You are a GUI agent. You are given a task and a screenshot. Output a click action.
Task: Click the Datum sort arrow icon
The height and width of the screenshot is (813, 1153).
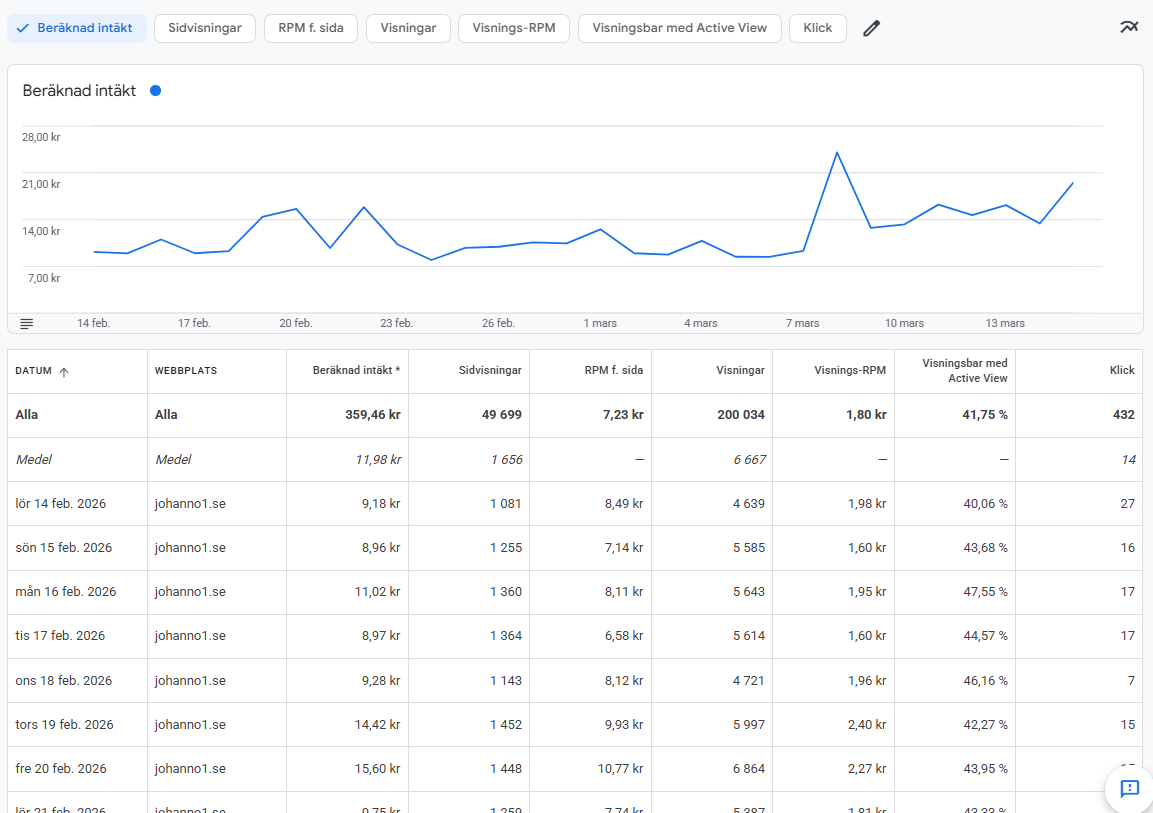tap(64, 371)
